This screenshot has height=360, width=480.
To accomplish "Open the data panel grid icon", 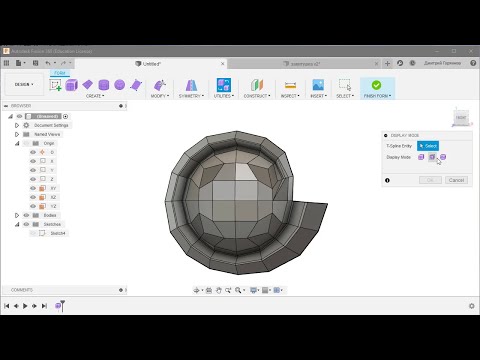I will click(x=6, y=63).
